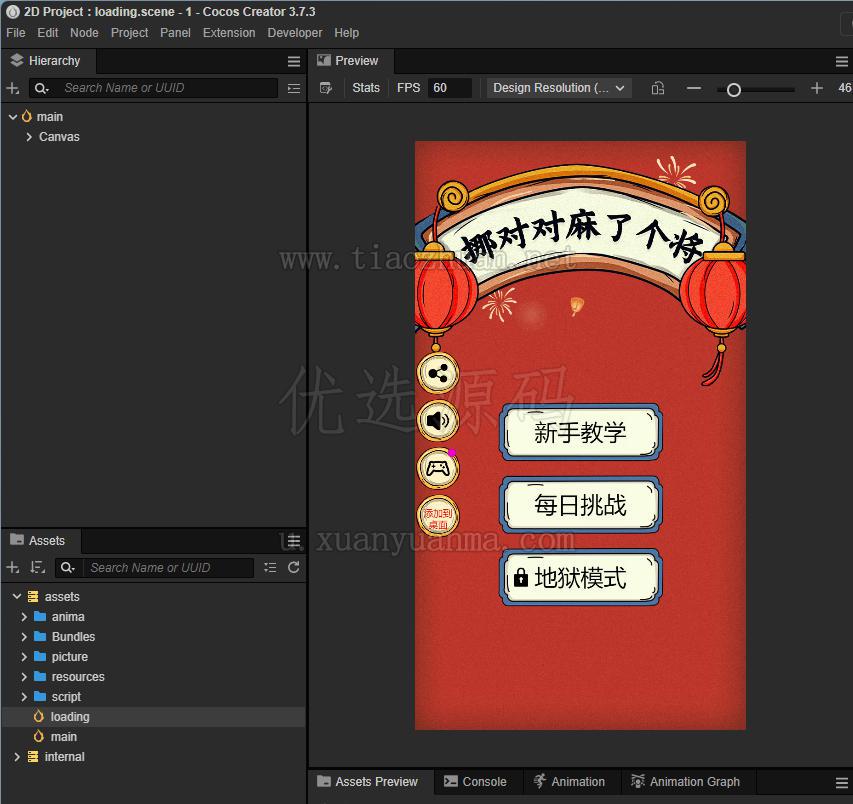Mute sound via speaker button in game

pyautogui.click(x=438, y=420)
